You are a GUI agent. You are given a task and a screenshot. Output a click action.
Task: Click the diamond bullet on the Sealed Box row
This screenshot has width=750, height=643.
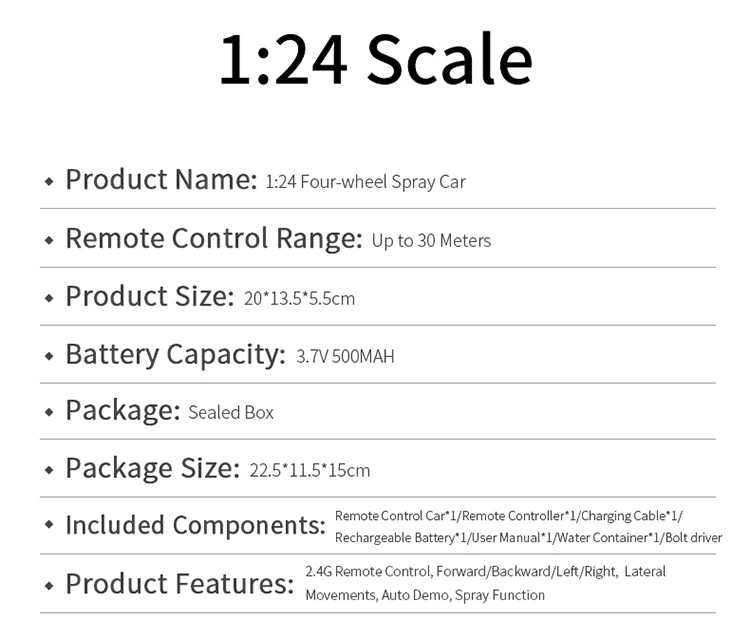coord(48,412)
